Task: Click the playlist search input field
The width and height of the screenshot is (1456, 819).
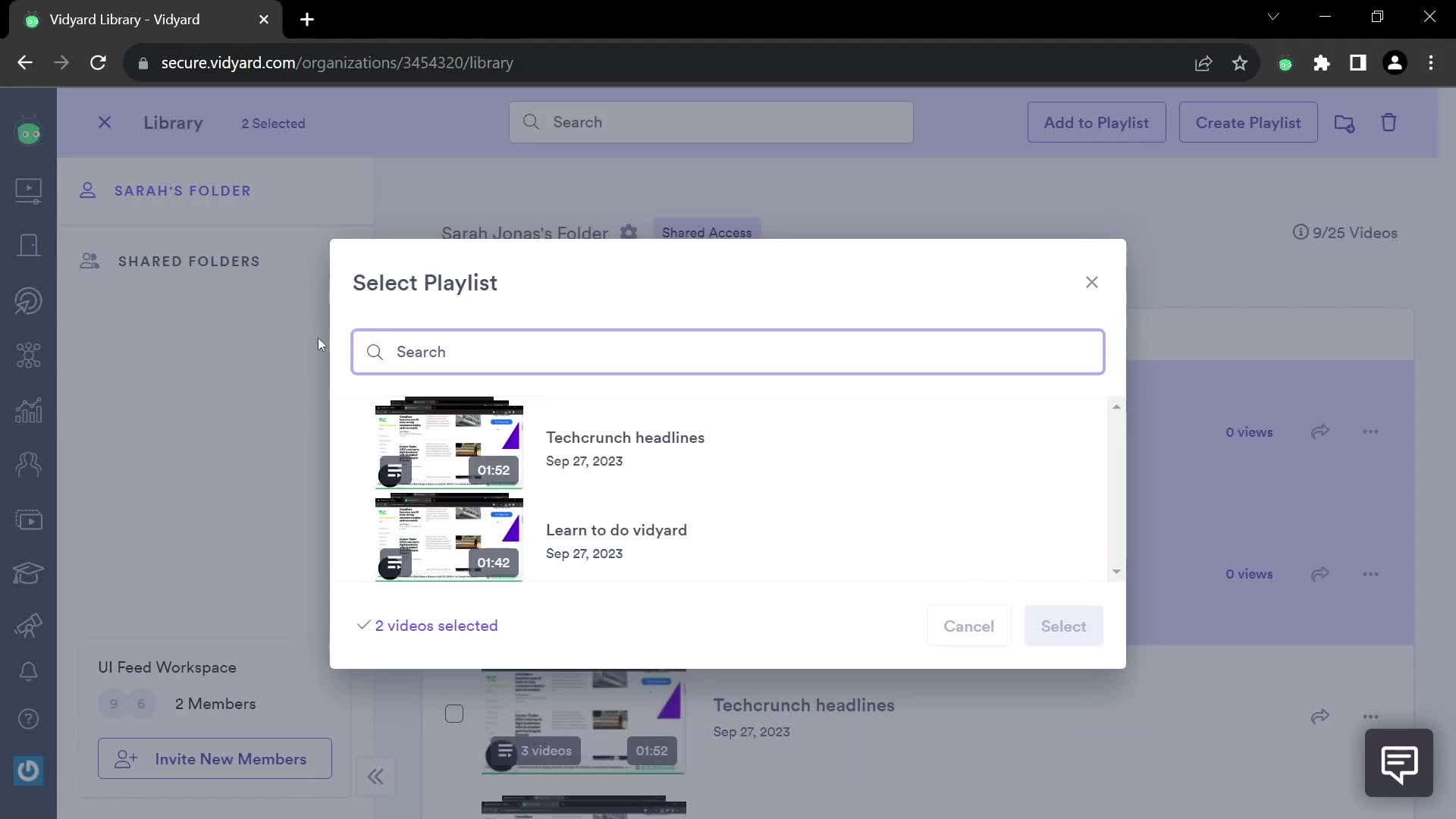Action: click(728, 351)
